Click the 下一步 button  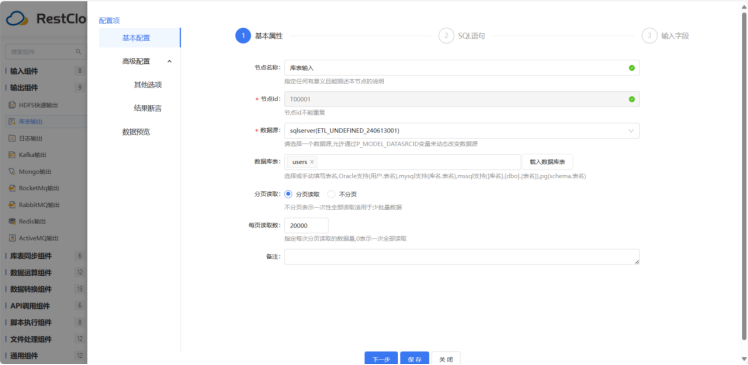coord(381,359)
